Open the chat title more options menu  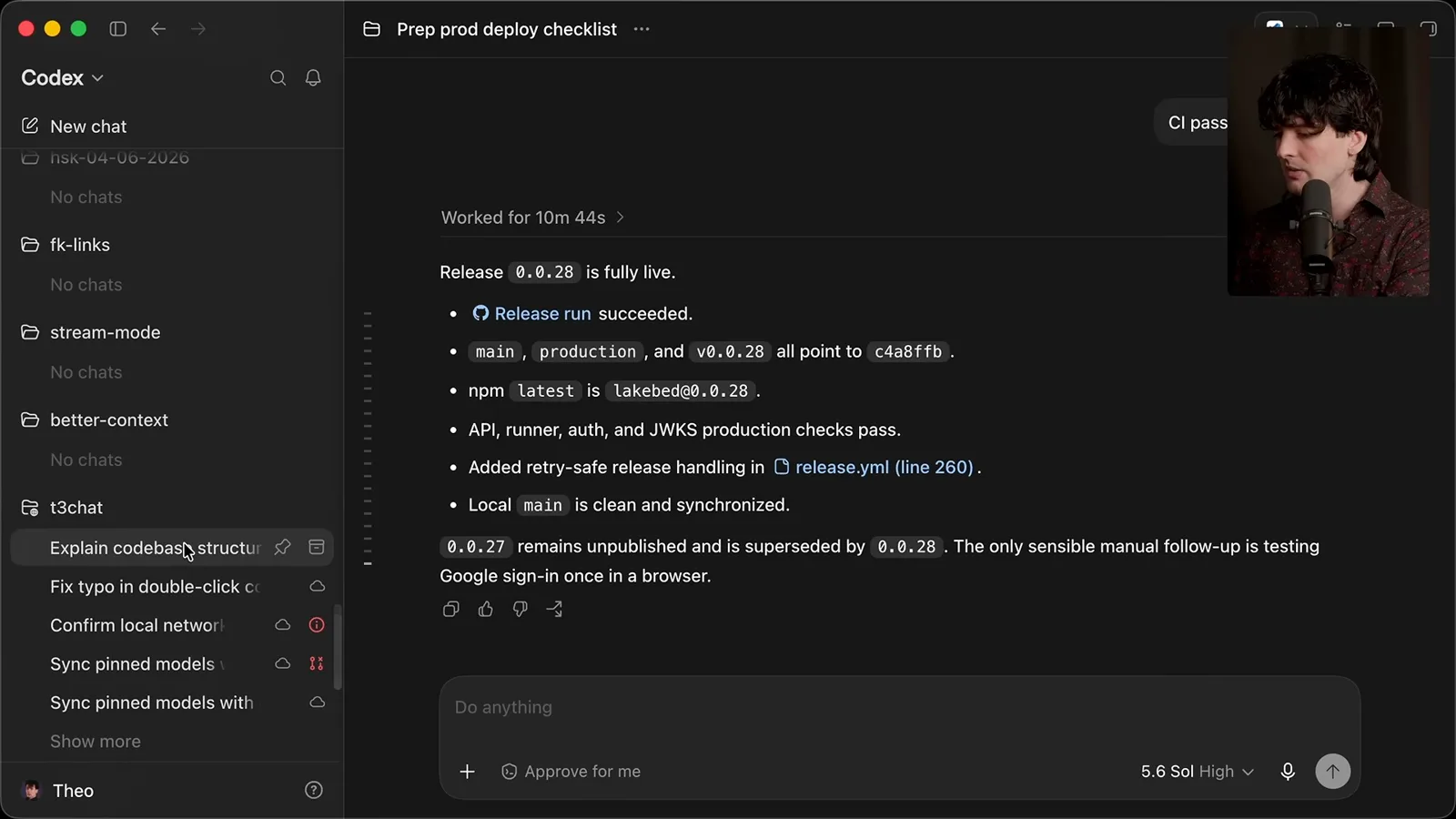[642, 29]
